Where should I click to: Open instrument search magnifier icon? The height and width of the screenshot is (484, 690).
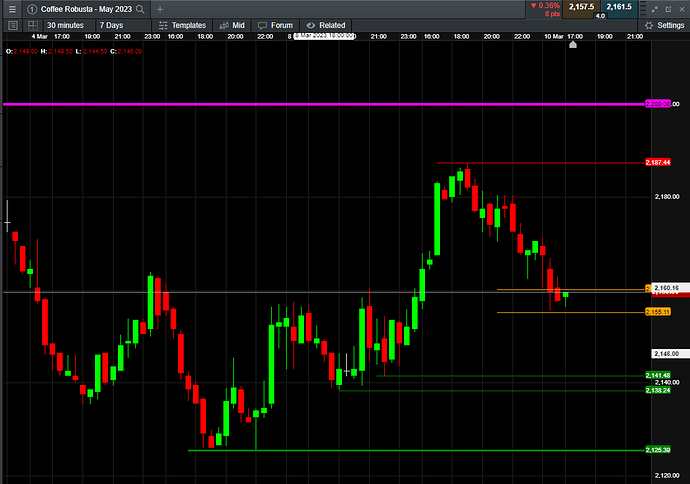pos(140,9)
